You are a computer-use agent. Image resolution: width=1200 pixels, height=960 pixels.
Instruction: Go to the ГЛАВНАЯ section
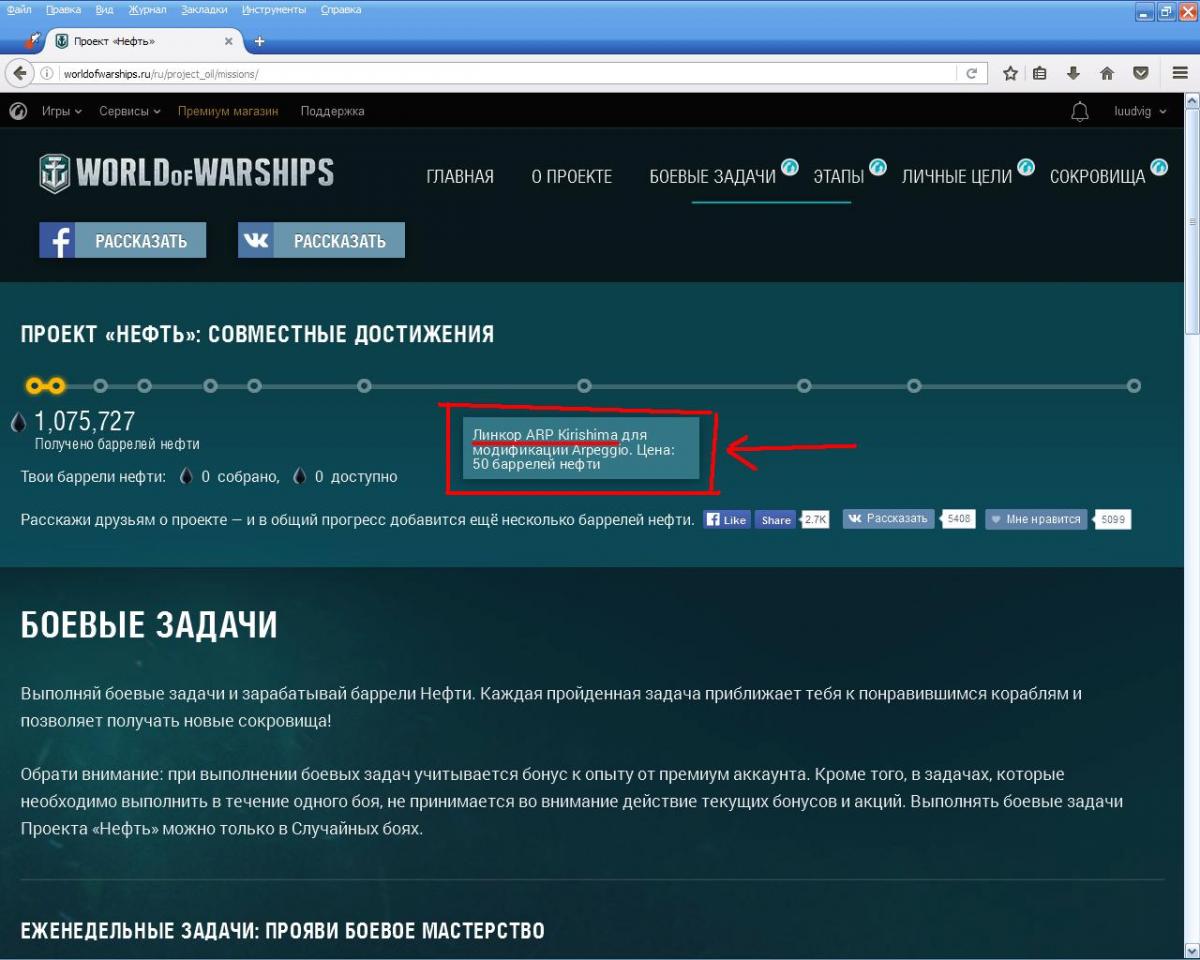[460, 177]
